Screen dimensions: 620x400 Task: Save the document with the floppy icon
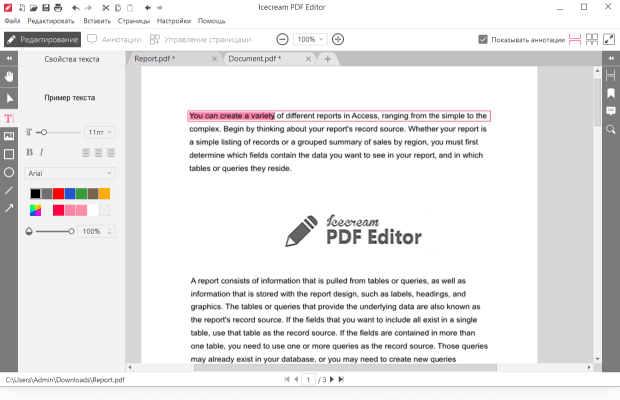click(46, 8)
